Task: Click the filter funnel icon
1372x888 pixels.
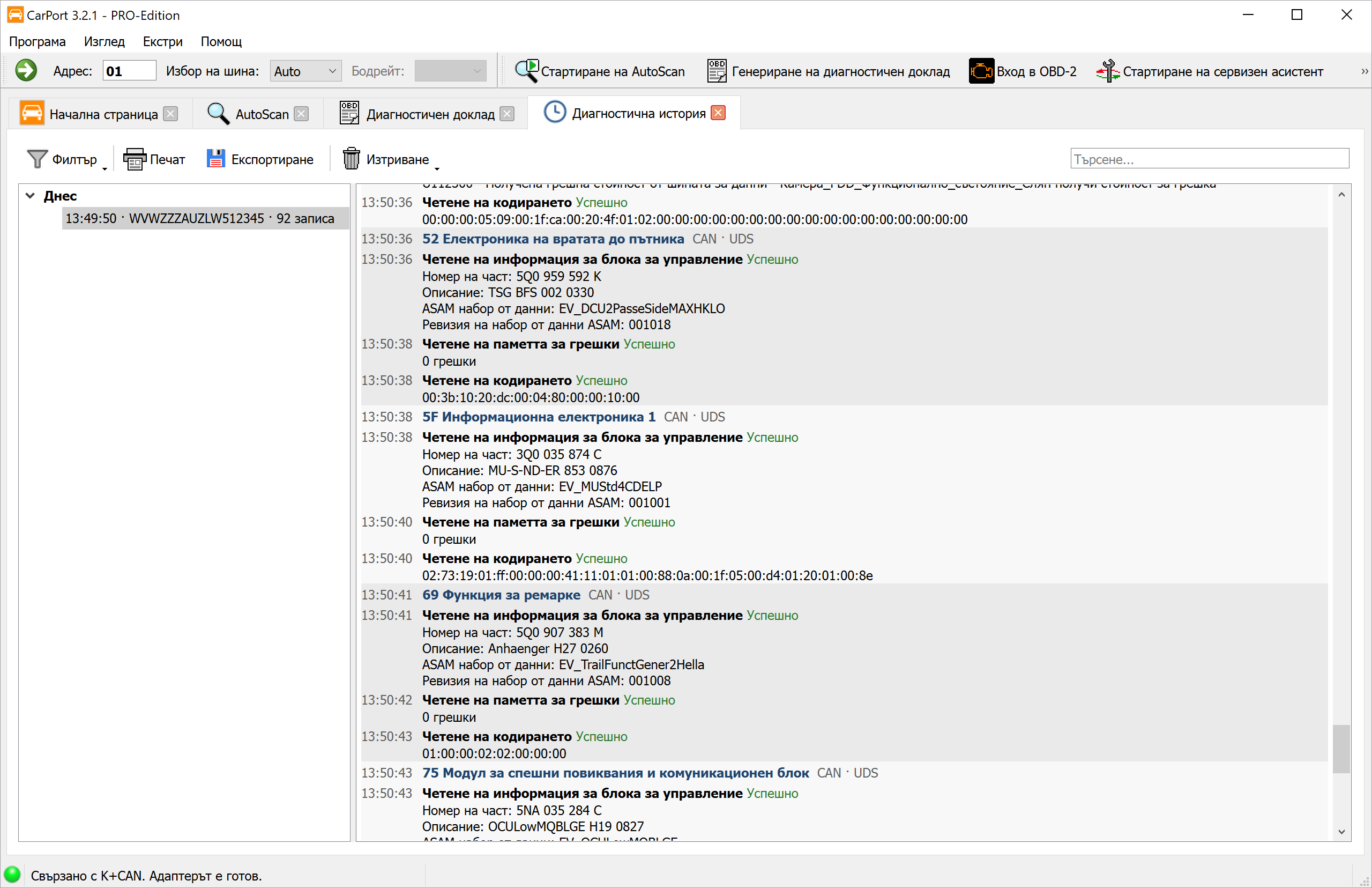Action: (37, 159)
